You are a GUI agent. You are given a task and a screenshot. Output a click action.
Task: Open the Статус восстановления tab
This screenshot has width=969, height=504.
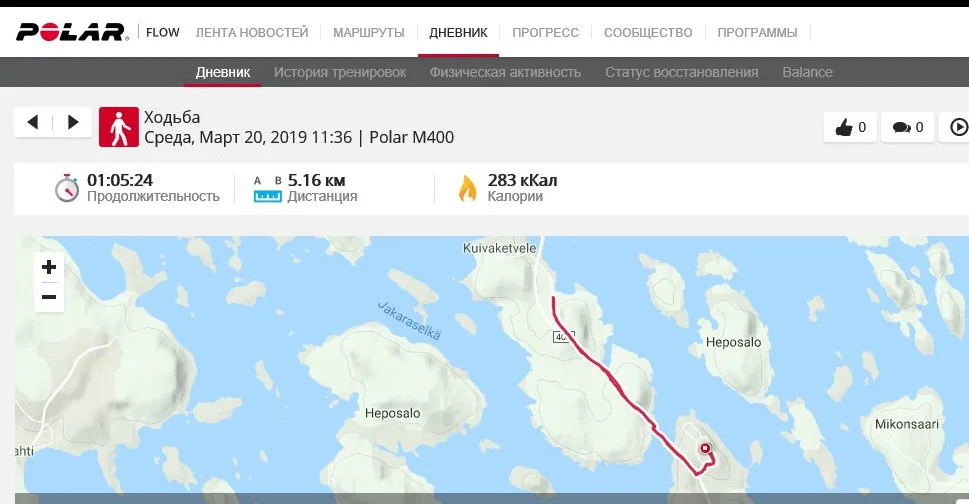(682, 72)
